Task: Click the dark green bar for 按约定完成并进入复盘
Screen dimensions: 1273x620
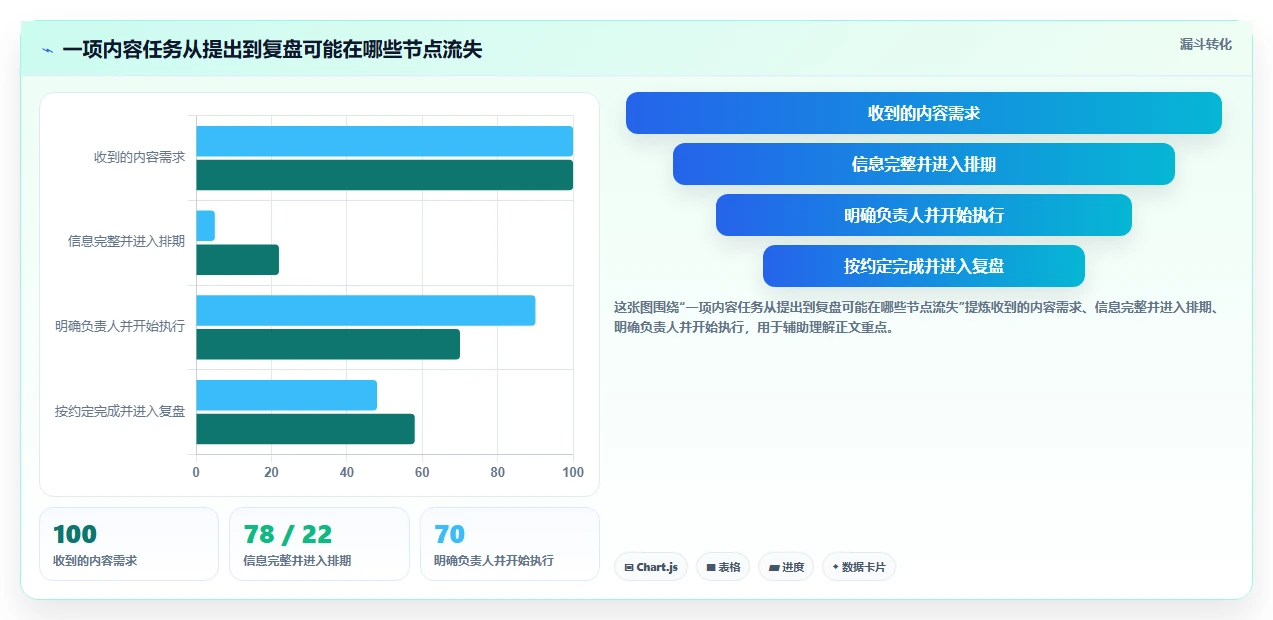Action: [305, 429]
